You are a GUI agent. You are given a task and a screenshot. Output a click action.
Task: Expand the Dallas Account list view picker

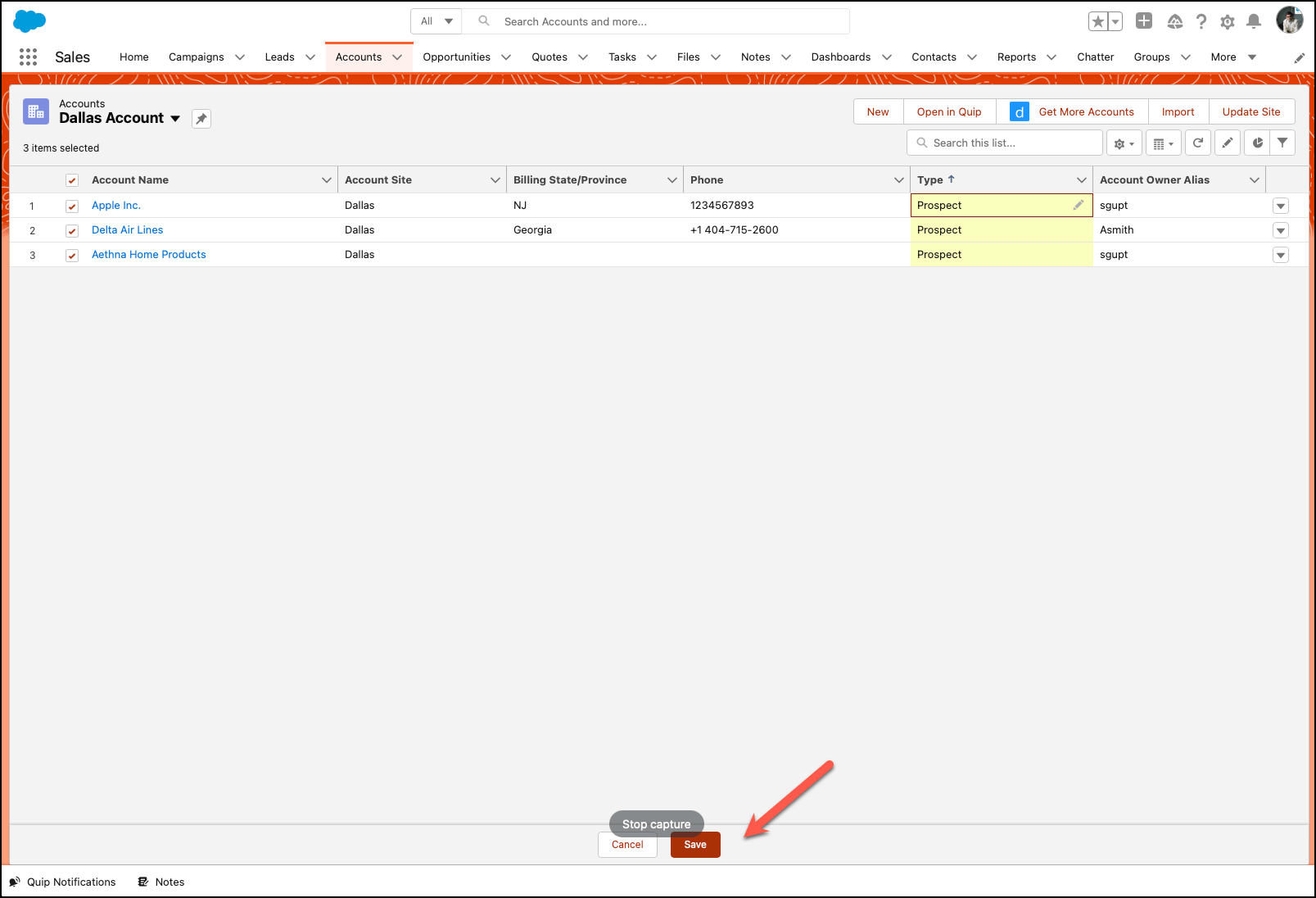(175, 119)
